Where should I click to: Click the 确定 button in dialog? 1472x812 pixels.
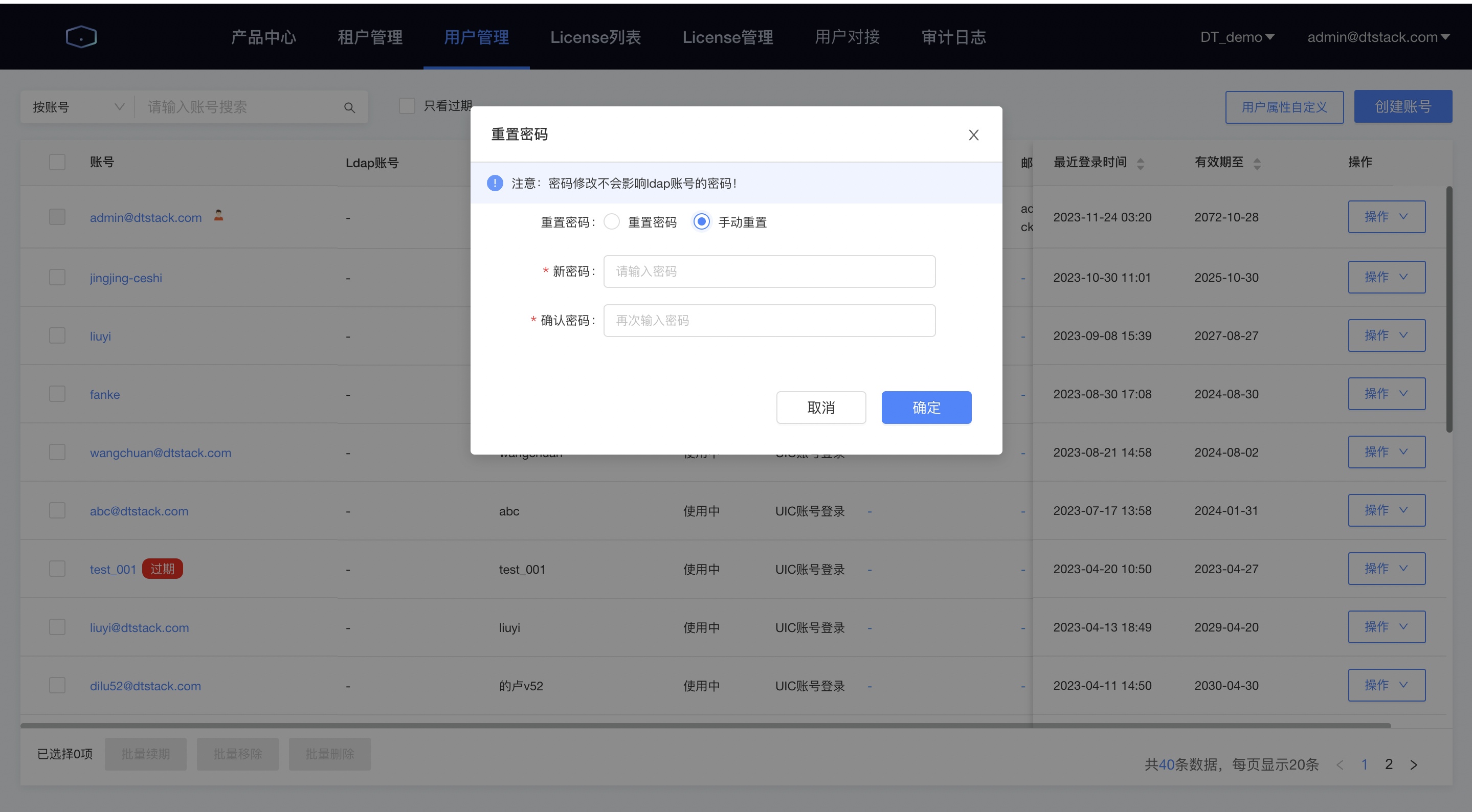tap(926, 408)
